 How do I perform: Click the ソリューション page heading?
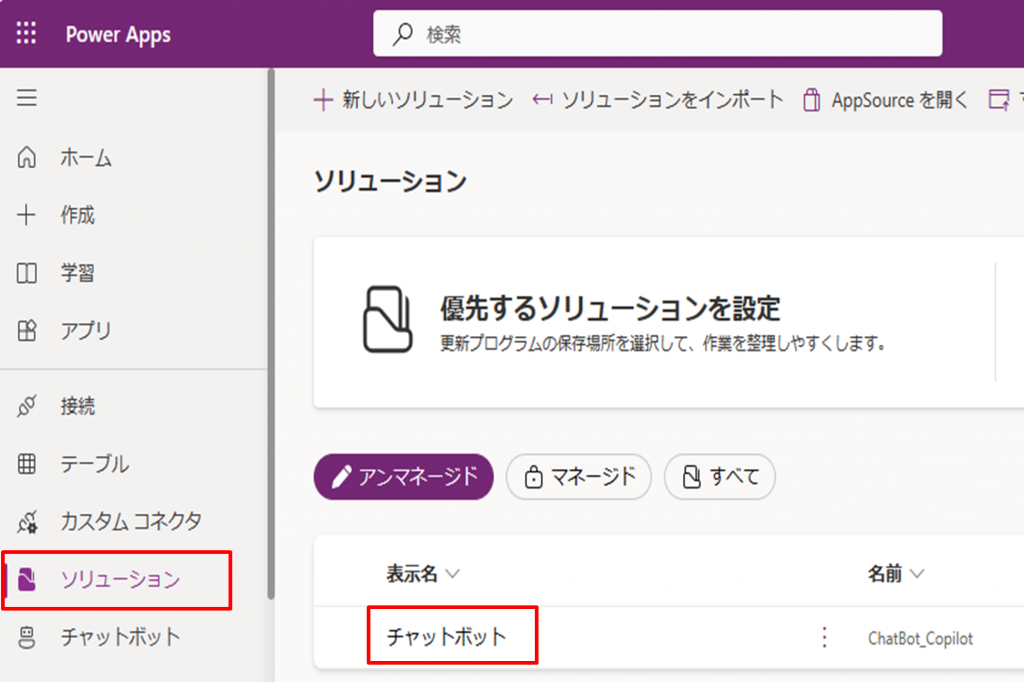391,181
